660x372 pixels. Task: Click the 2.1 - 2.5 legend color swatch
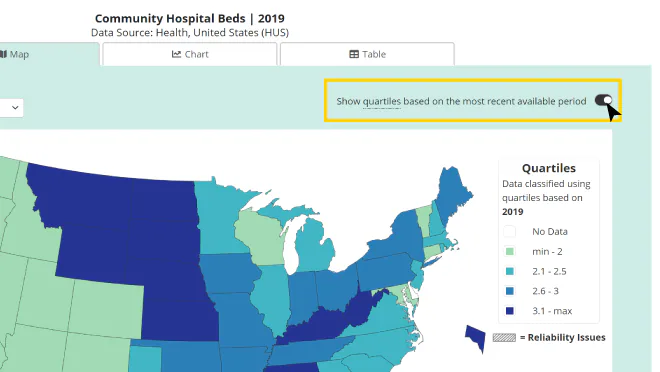pos(509,271)
